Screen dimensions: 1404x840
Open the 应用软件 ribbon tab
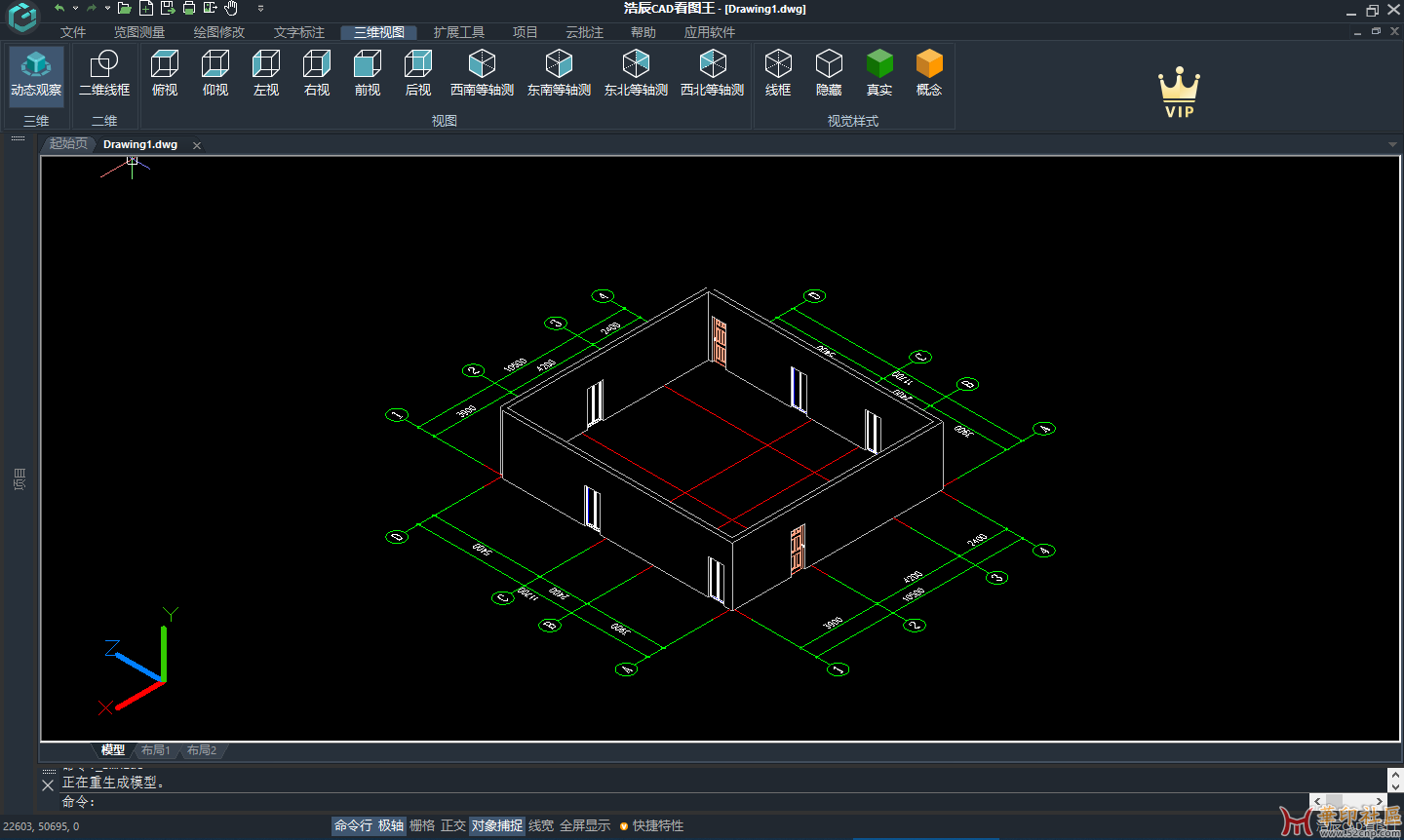coord(710,32)
